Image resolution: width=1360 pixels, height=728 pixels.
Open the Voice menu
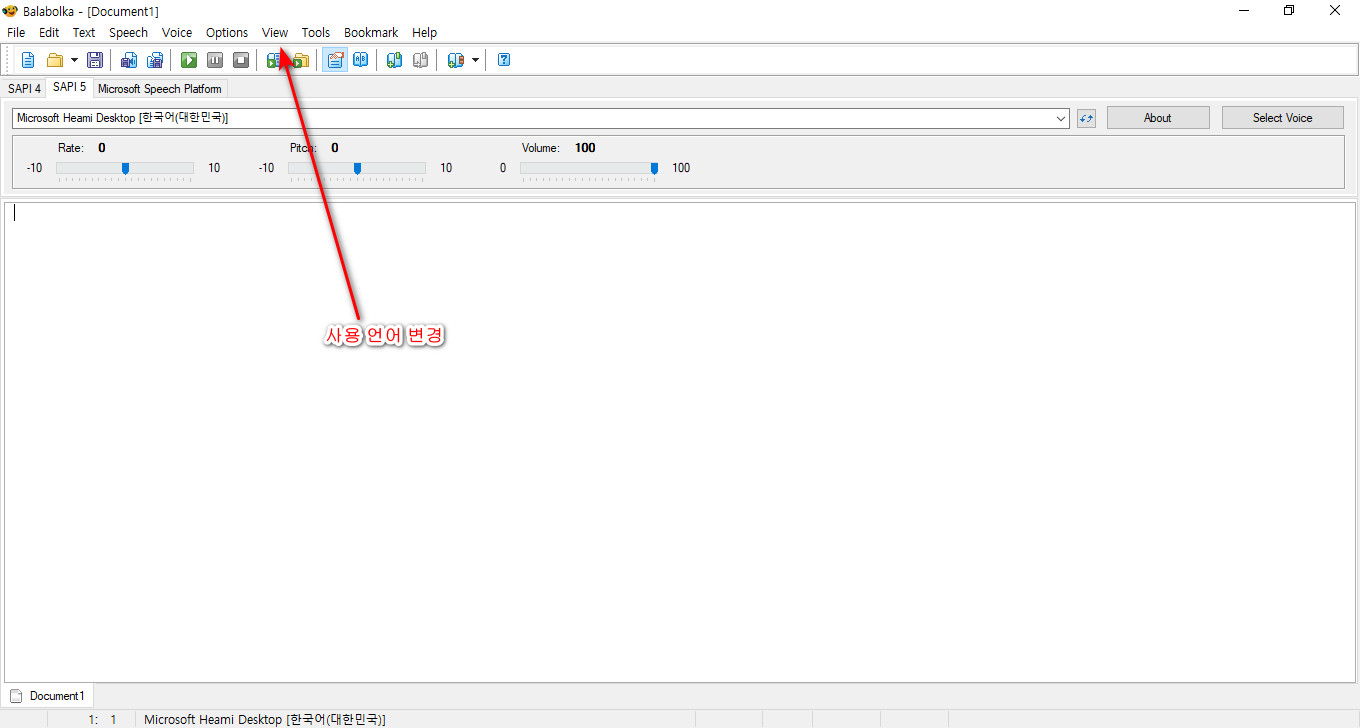(x=177, y=32)
